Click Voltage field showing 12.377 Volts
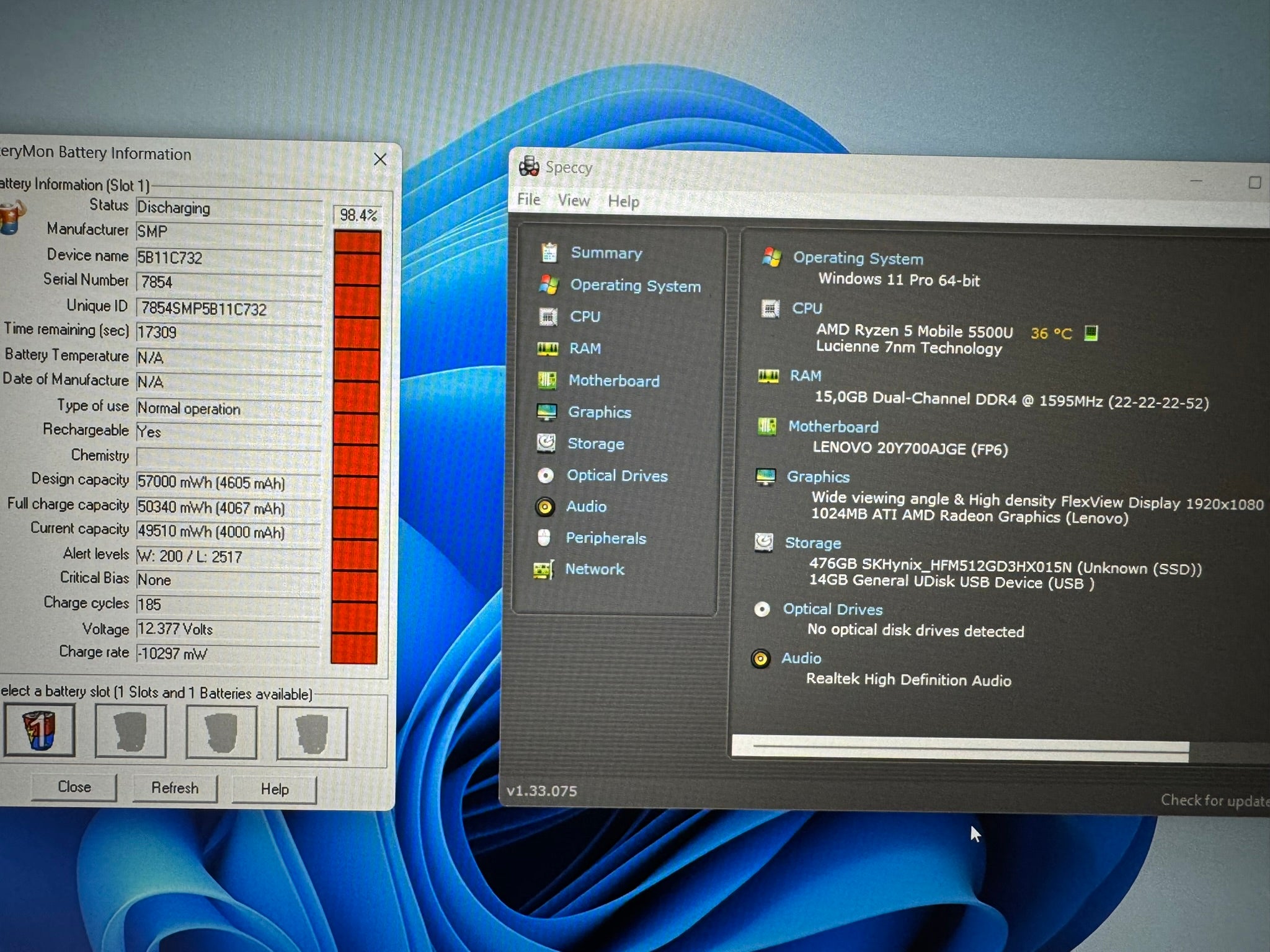The width and height of the screenshot is (1270, 952). coord(228,629)
